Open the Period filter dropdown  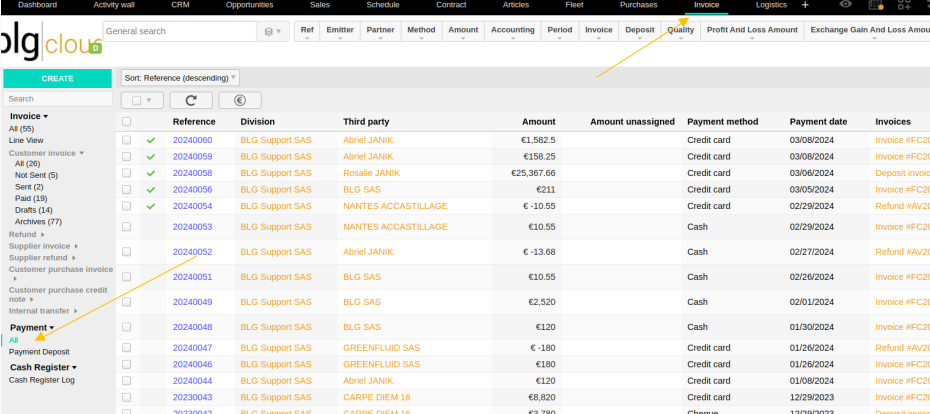point(560,31)
